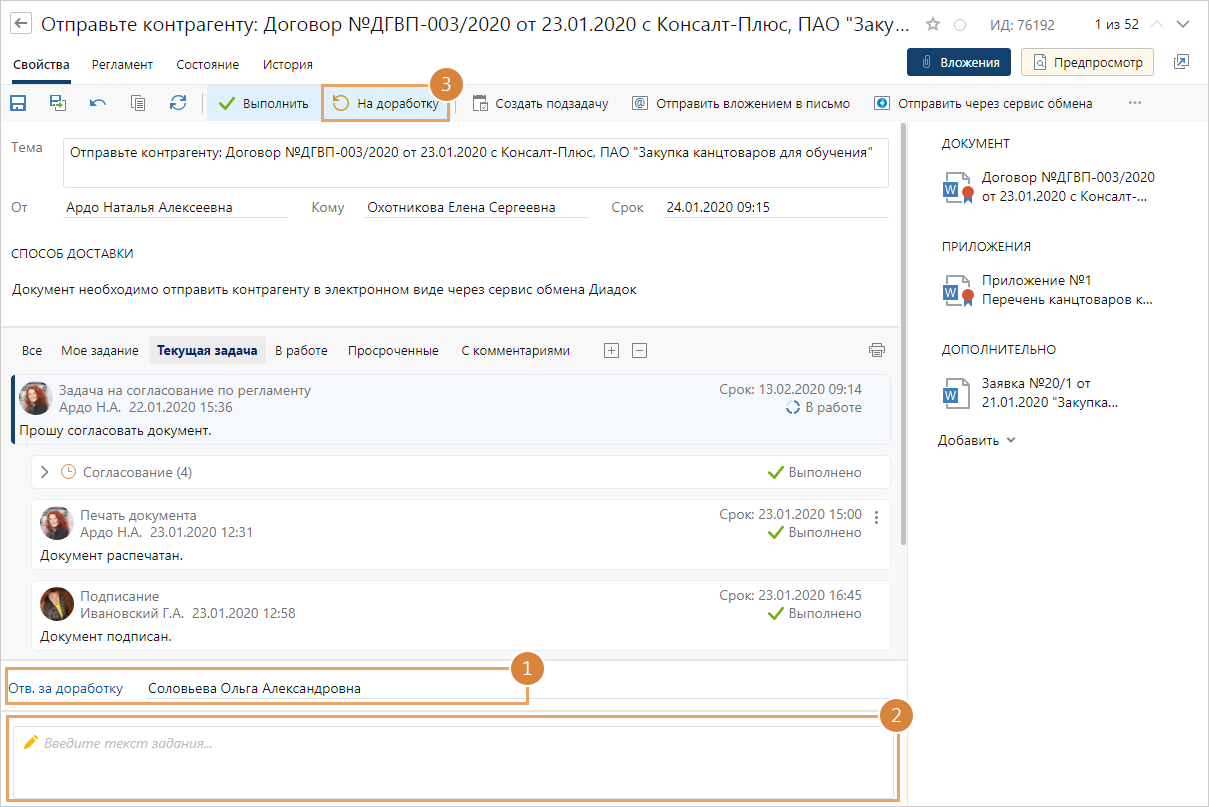Click the Выполнить button
Screen dimensions: 1209x807
(x=264, y=103)
